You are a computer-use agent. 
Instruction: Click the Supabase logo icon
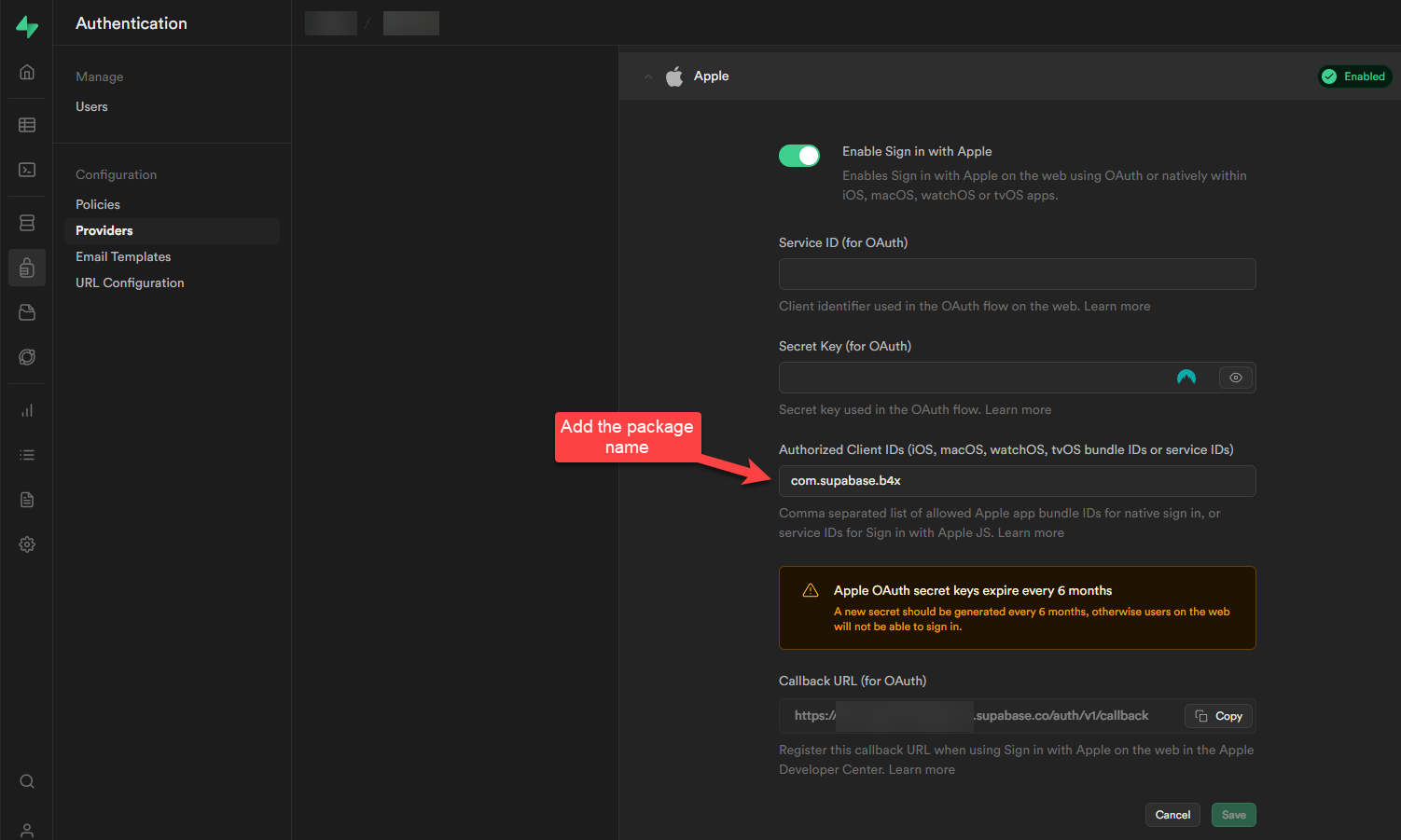27,27
